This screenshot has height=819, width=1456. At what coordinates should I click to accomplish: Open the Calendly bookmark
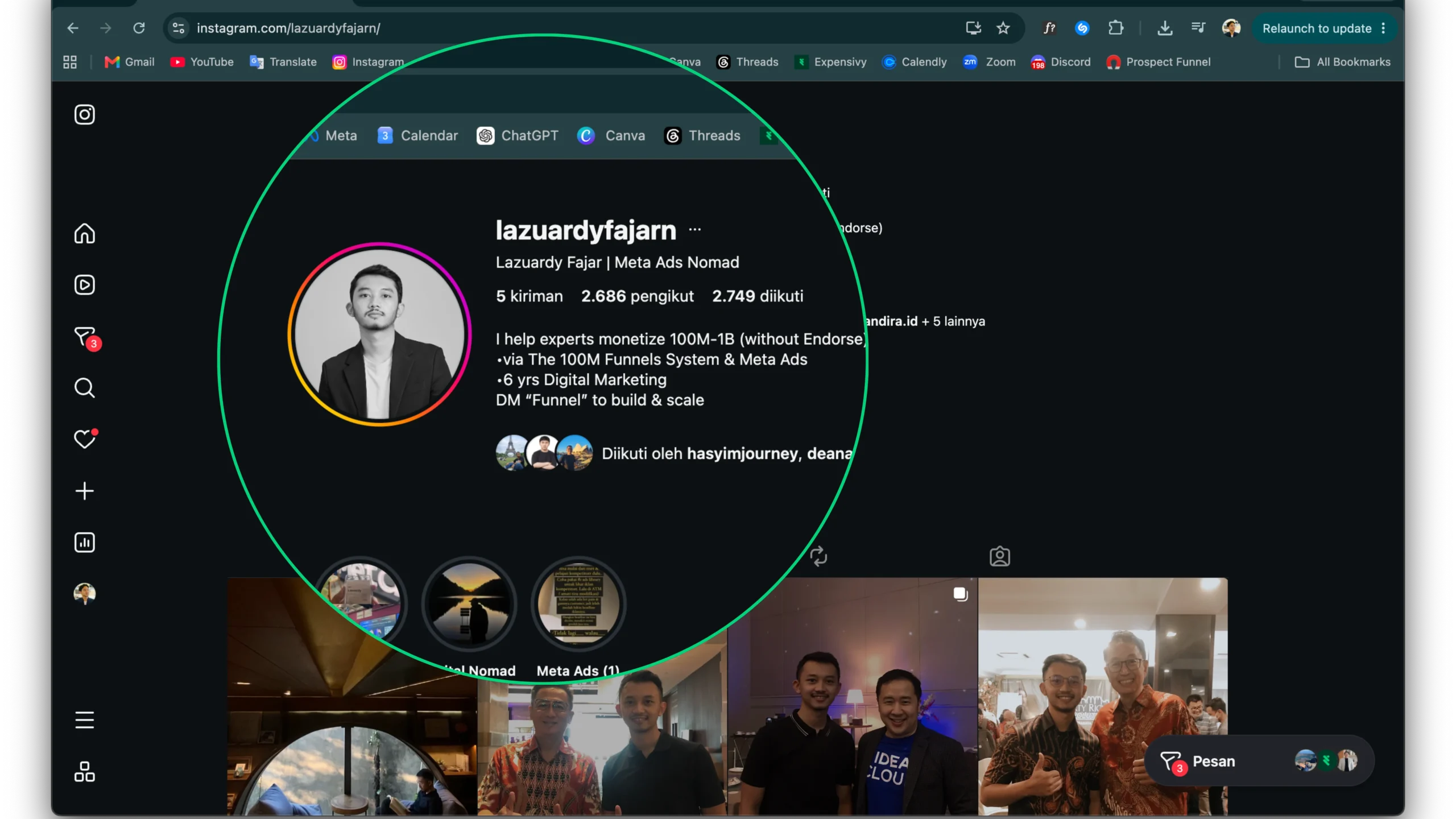point(915,62)
